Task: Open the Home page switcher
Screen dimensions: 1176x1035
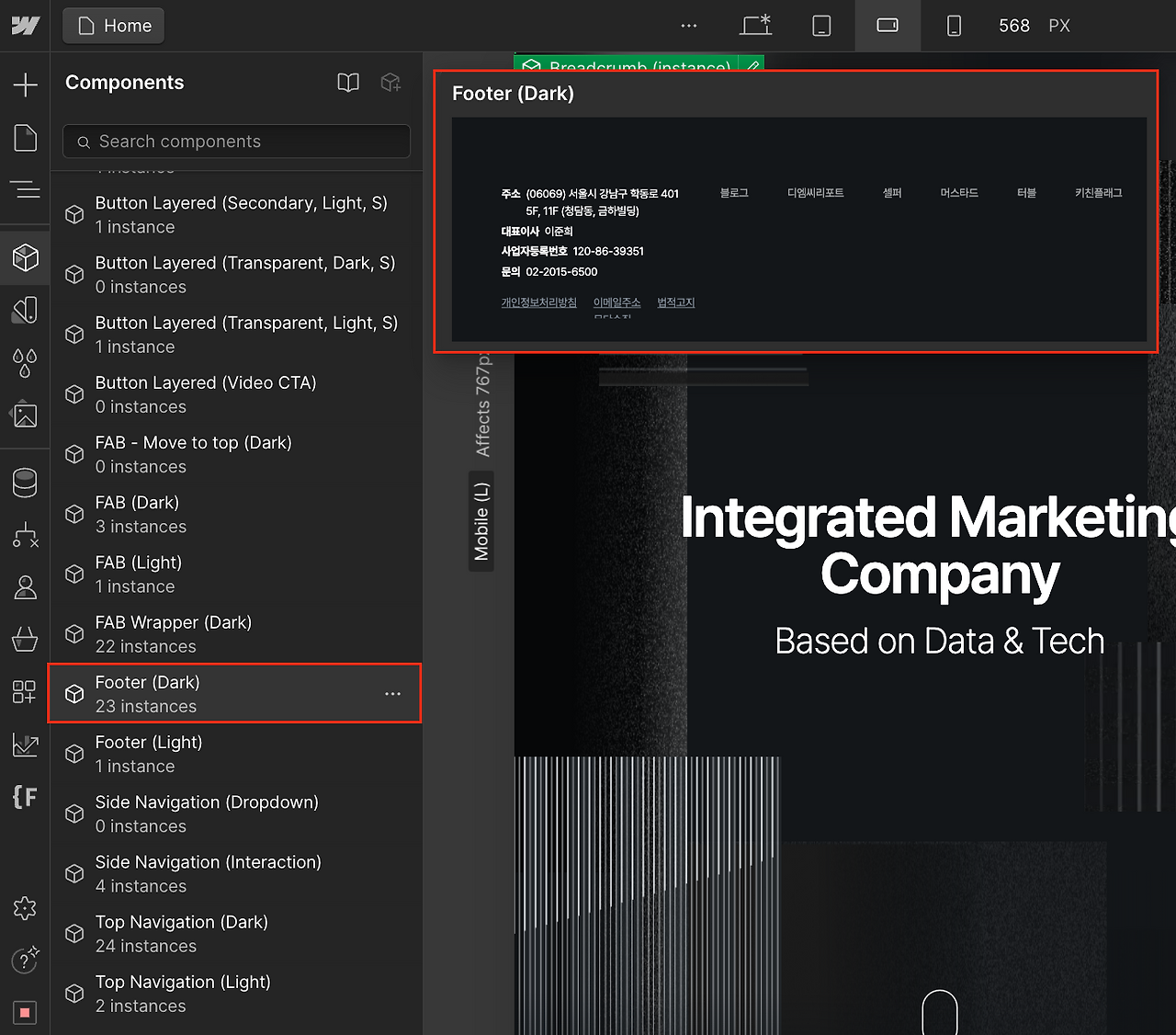Action: point(114,26)
